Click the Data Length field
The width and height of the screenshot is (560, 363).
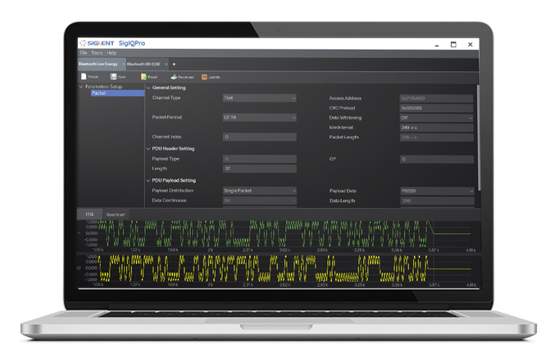tap(437, 201)
